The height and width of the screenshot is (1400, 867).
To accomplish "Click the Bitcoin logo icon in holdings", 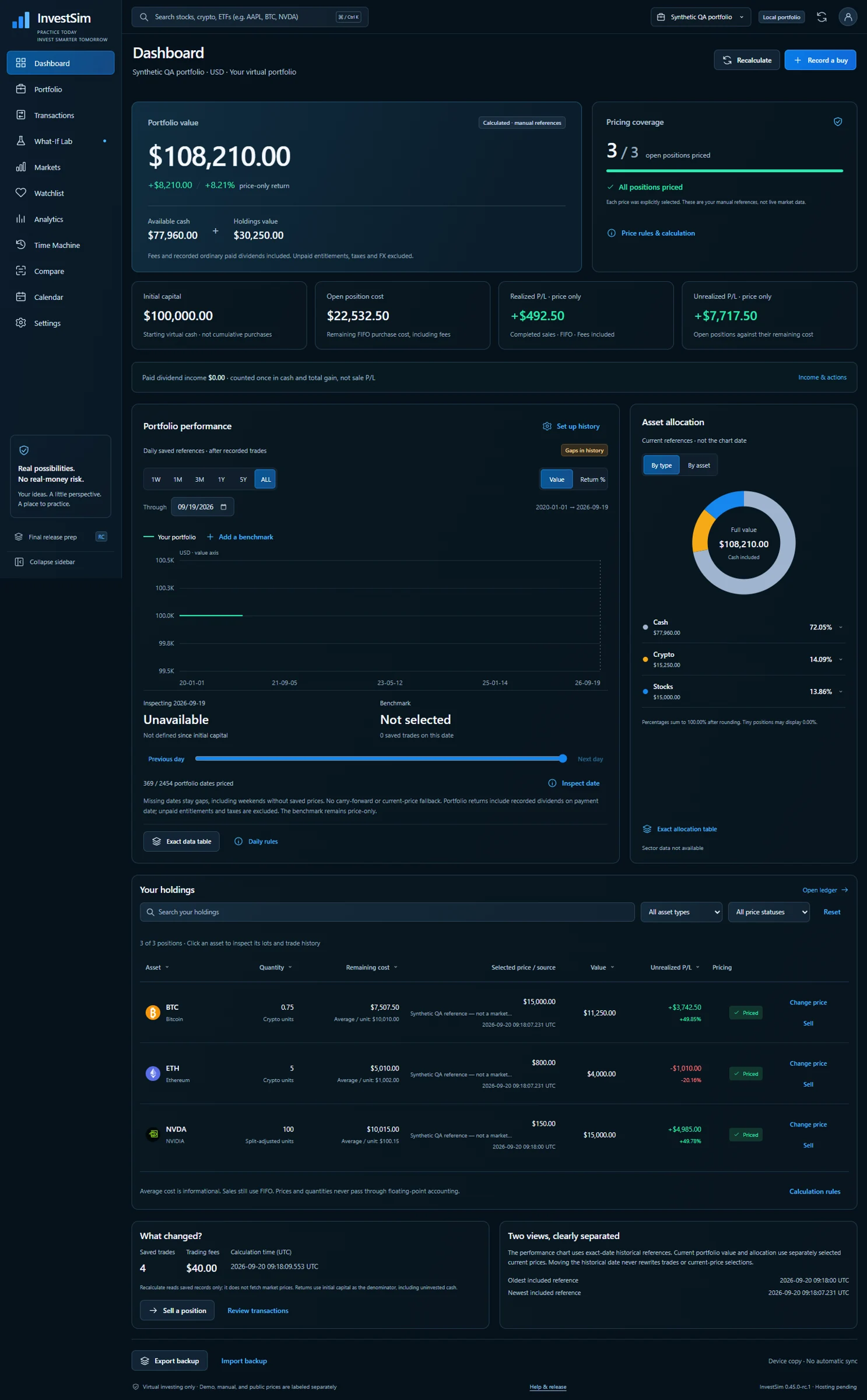I will point(153,1013).
